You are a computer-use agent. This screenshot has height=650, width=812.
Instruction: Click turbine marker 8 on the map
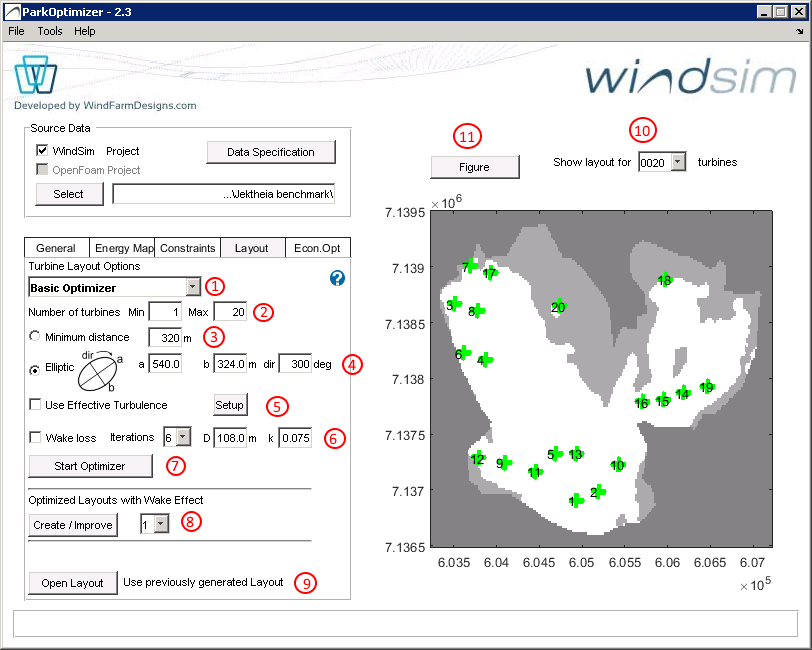coord(477,311)
